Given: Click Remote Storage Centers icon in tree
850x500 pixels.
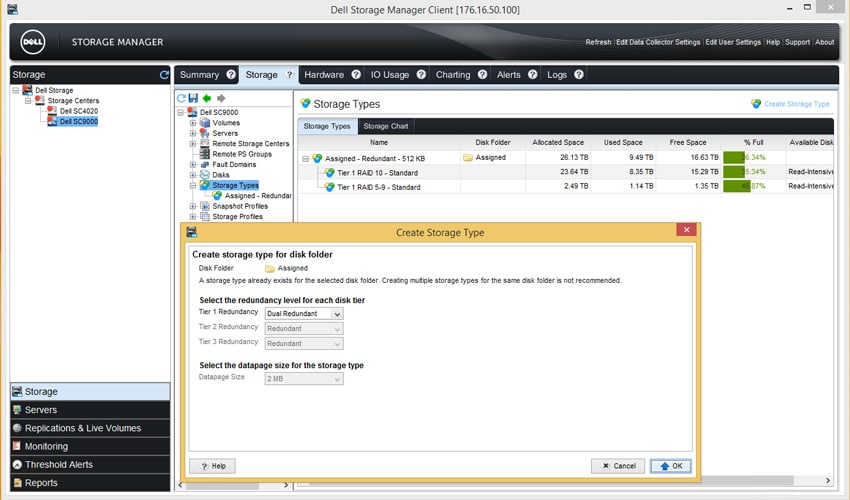Looking at the screenshot, I should (x=205, y=143).
